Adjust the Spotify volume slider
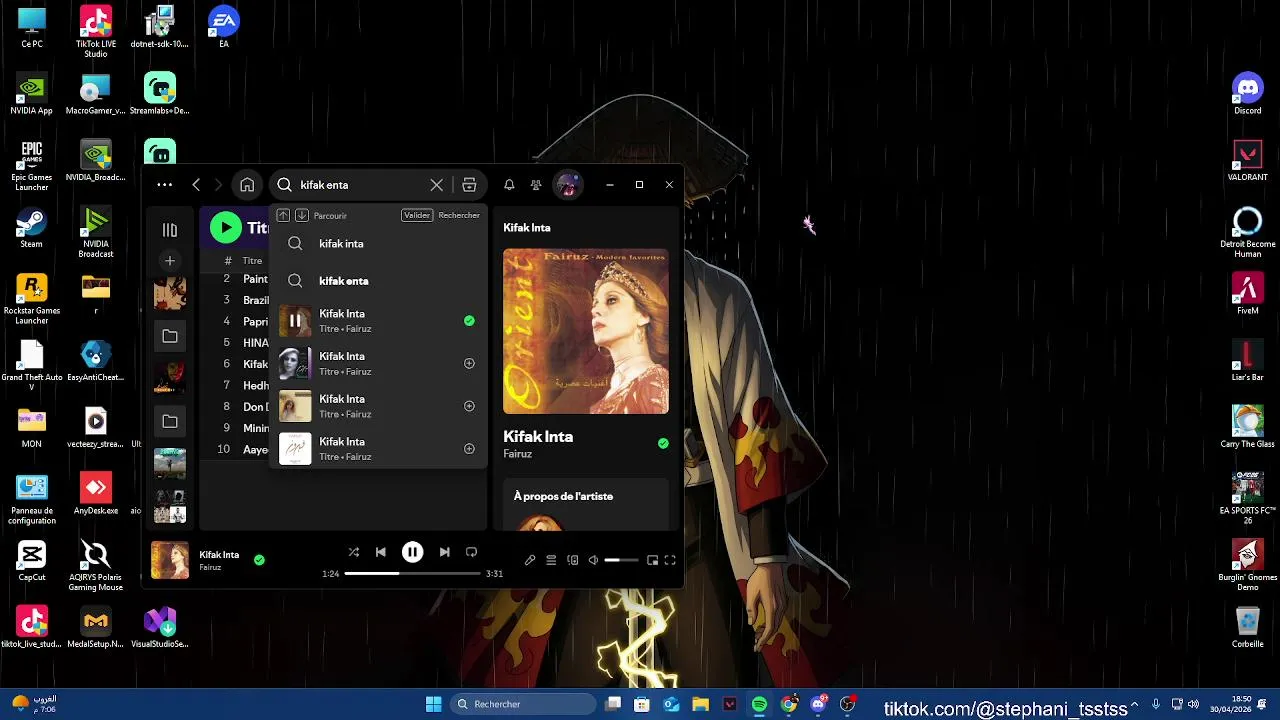 [x=621, y=560]
